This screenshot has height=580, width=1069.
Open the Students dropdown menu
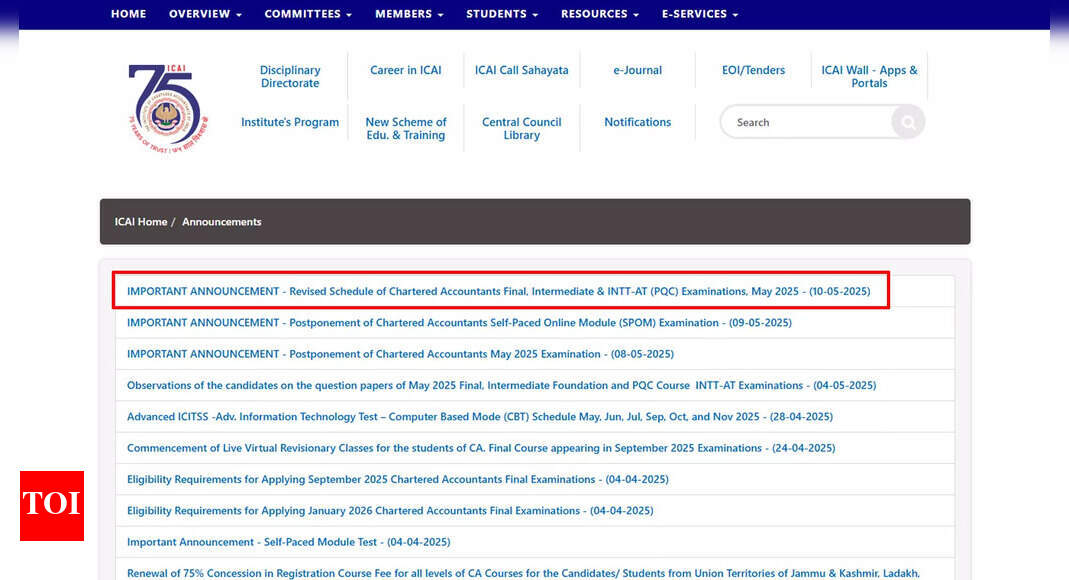(x=502, y=14)
